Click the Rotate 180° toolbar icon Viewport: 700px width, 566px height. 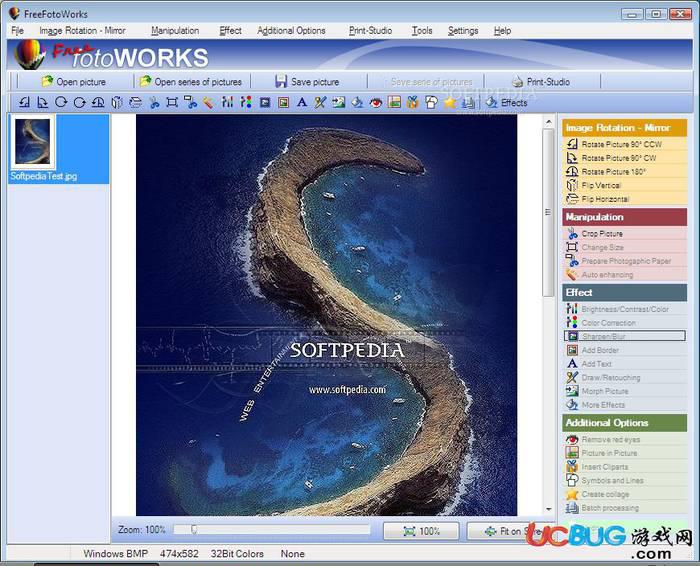tap(98, 103)
